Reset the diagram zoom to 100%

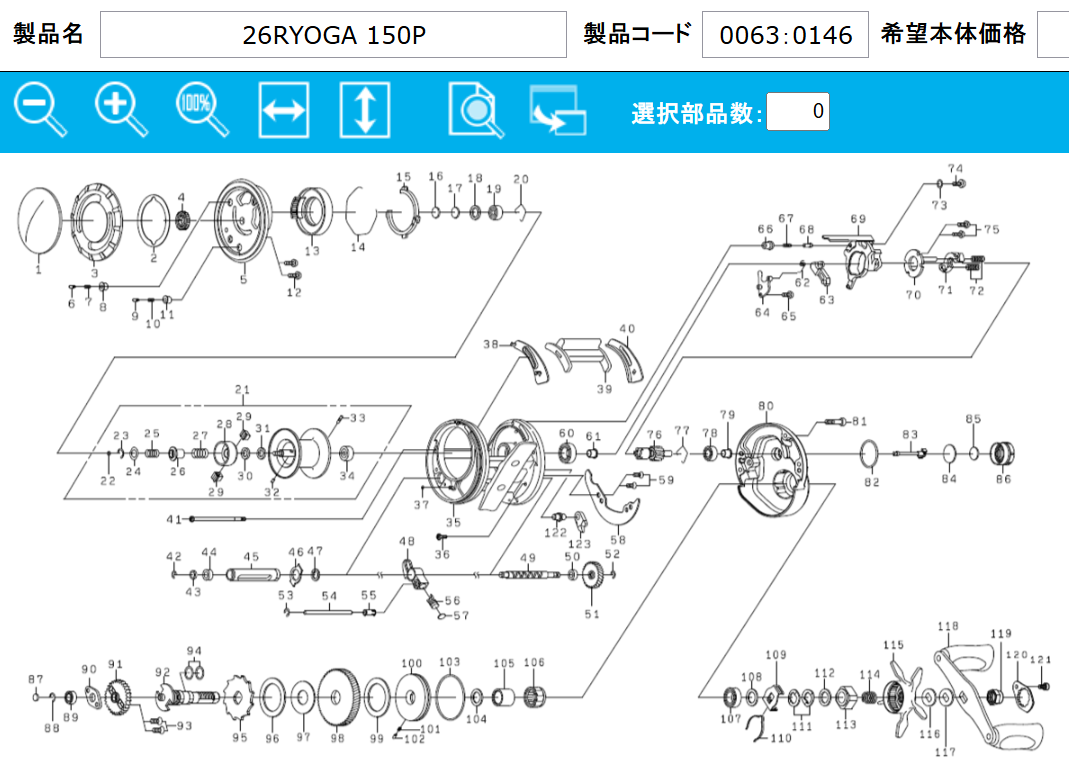pos(202,110)
